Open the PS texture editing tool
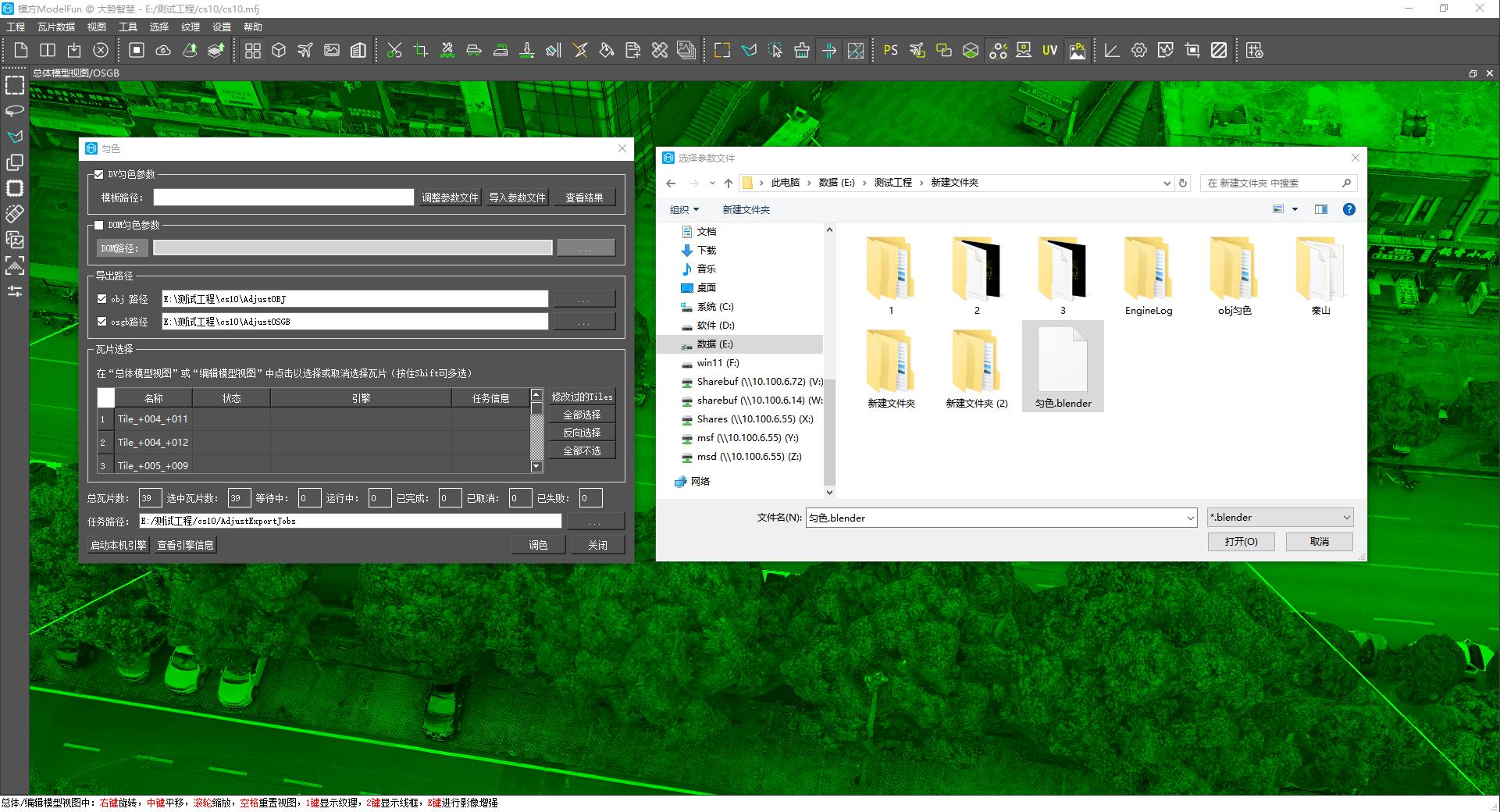 point(890,51)
